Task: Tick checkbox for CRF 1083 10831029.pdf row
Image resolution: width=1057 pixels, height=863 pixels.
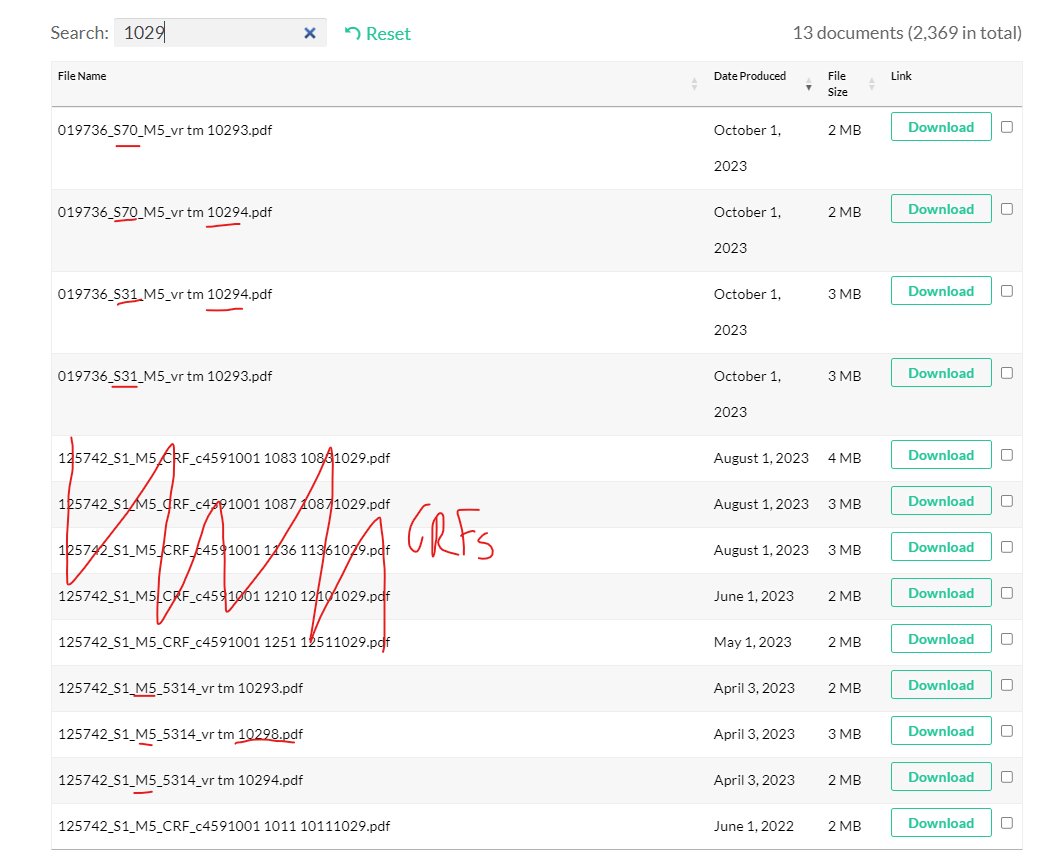Action: coord(1006,455)
